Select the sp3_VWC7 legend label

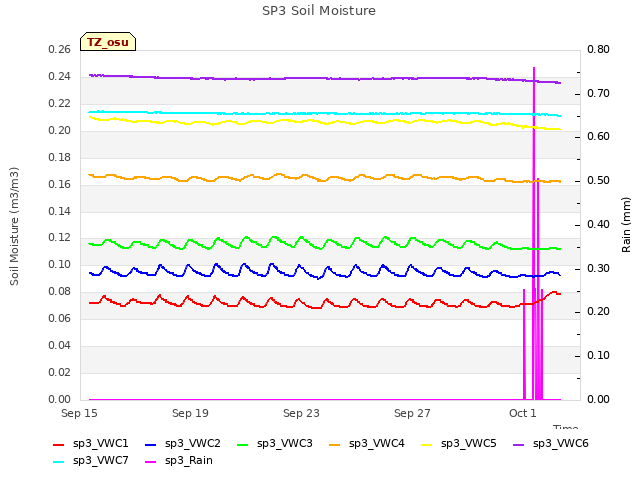point(100,461)
